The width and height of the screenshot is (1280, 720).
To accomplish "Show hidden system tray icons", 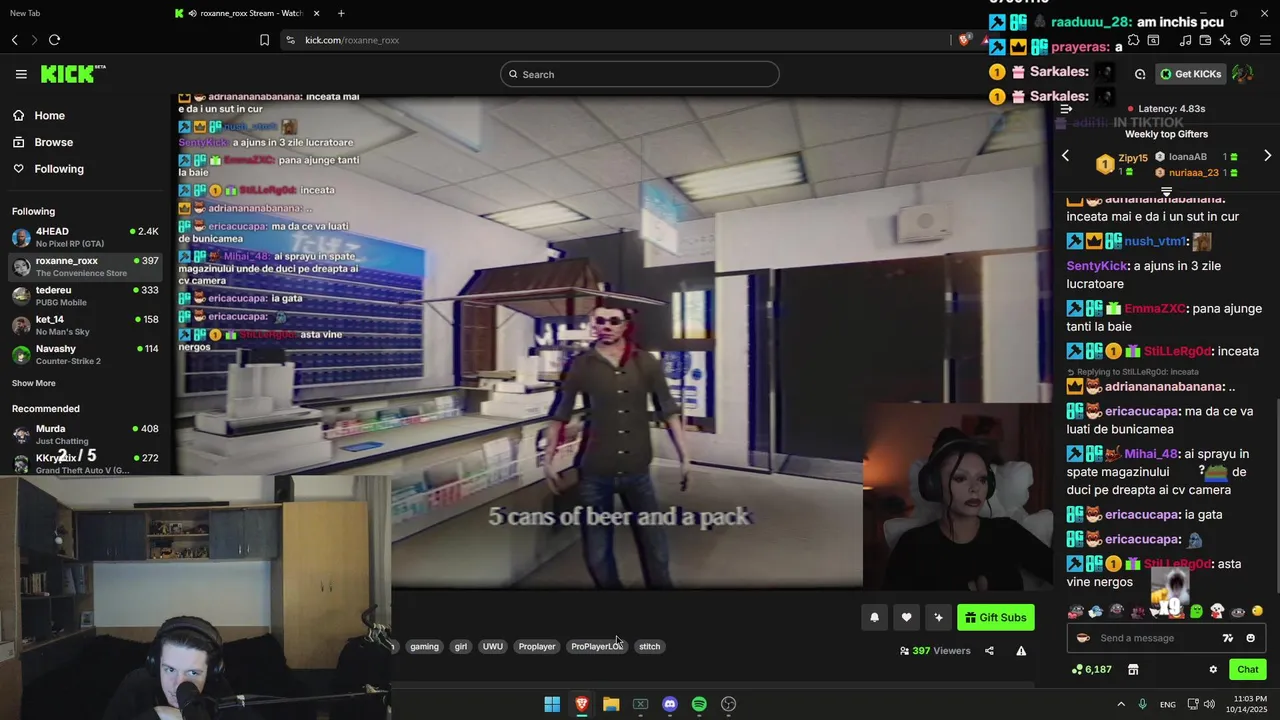I will 1121,704.
